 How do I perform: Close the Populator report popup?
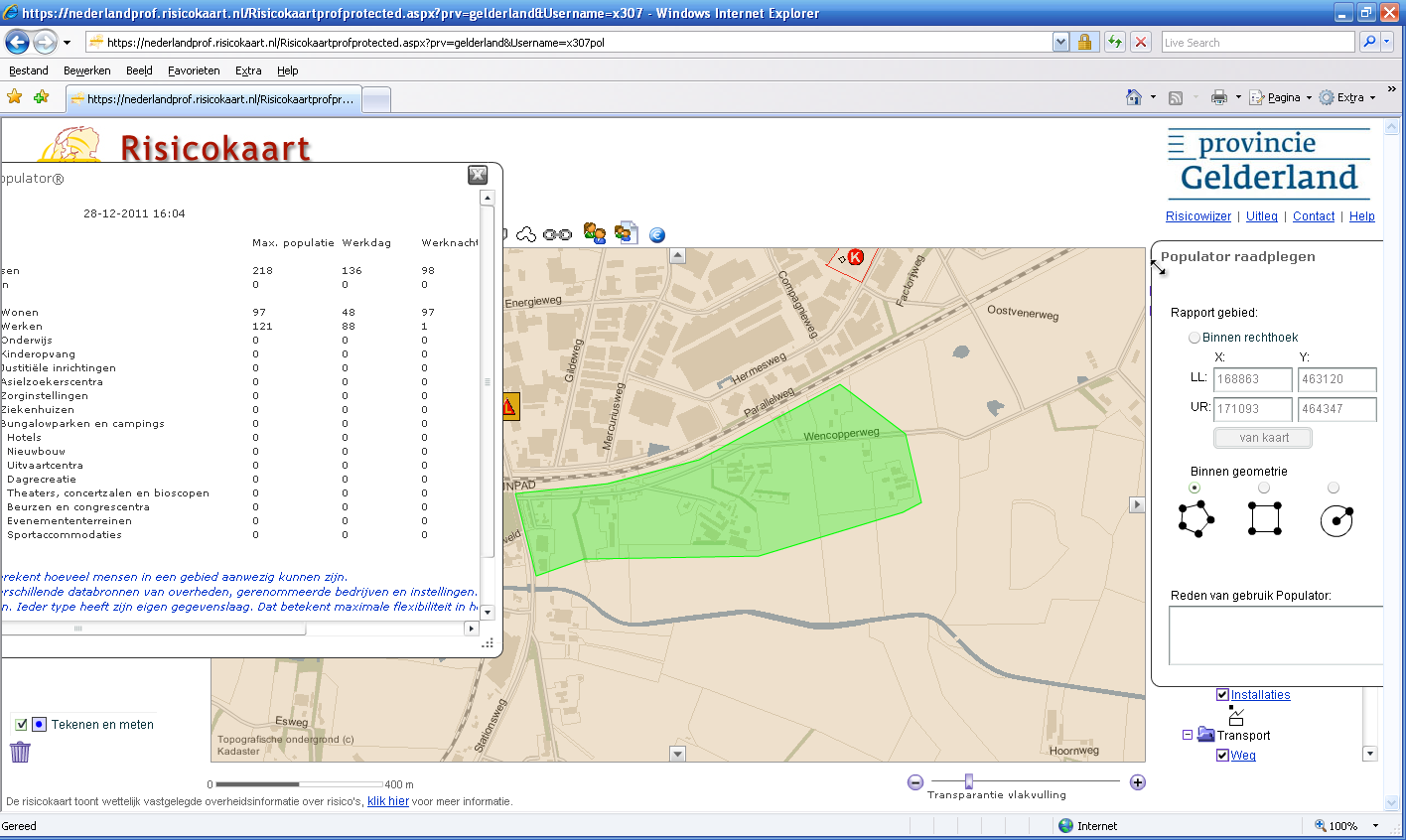pyautogui.click(x=478, y=175)
